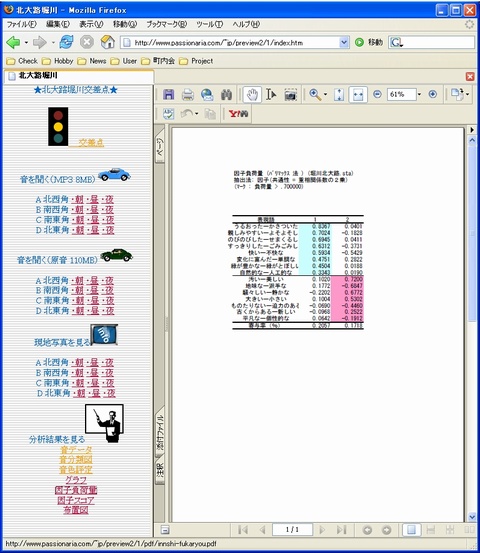480x553 pixels.
Task: Expand the zoom-in magnifier tool dropdown
Action: point(325,95)
